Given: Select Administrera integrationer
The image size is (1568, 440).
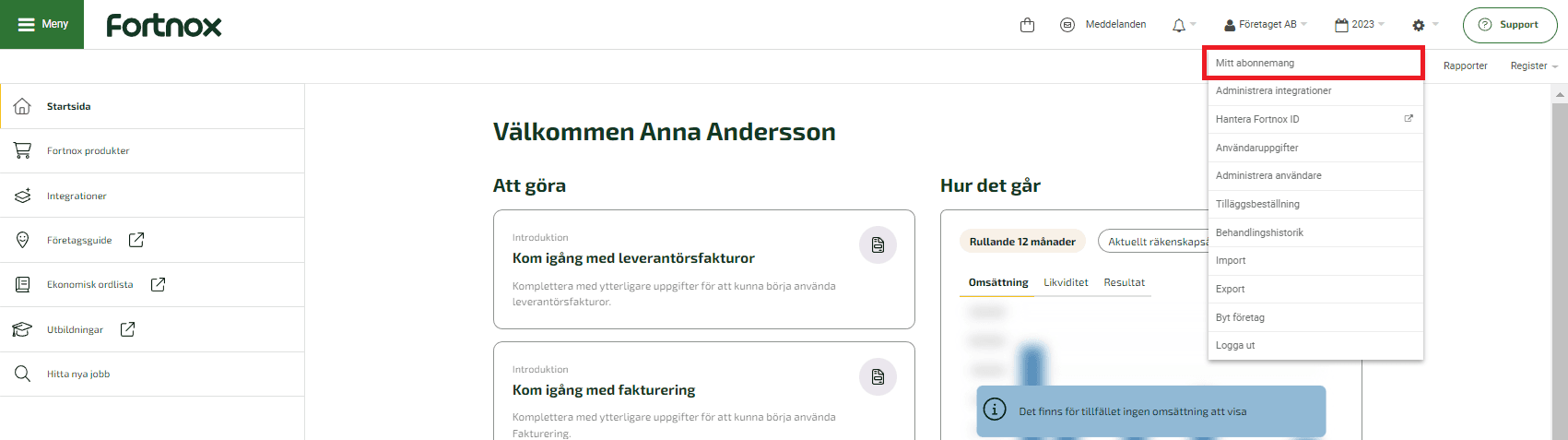Looking at the screenshot, I should [1315, 91].
